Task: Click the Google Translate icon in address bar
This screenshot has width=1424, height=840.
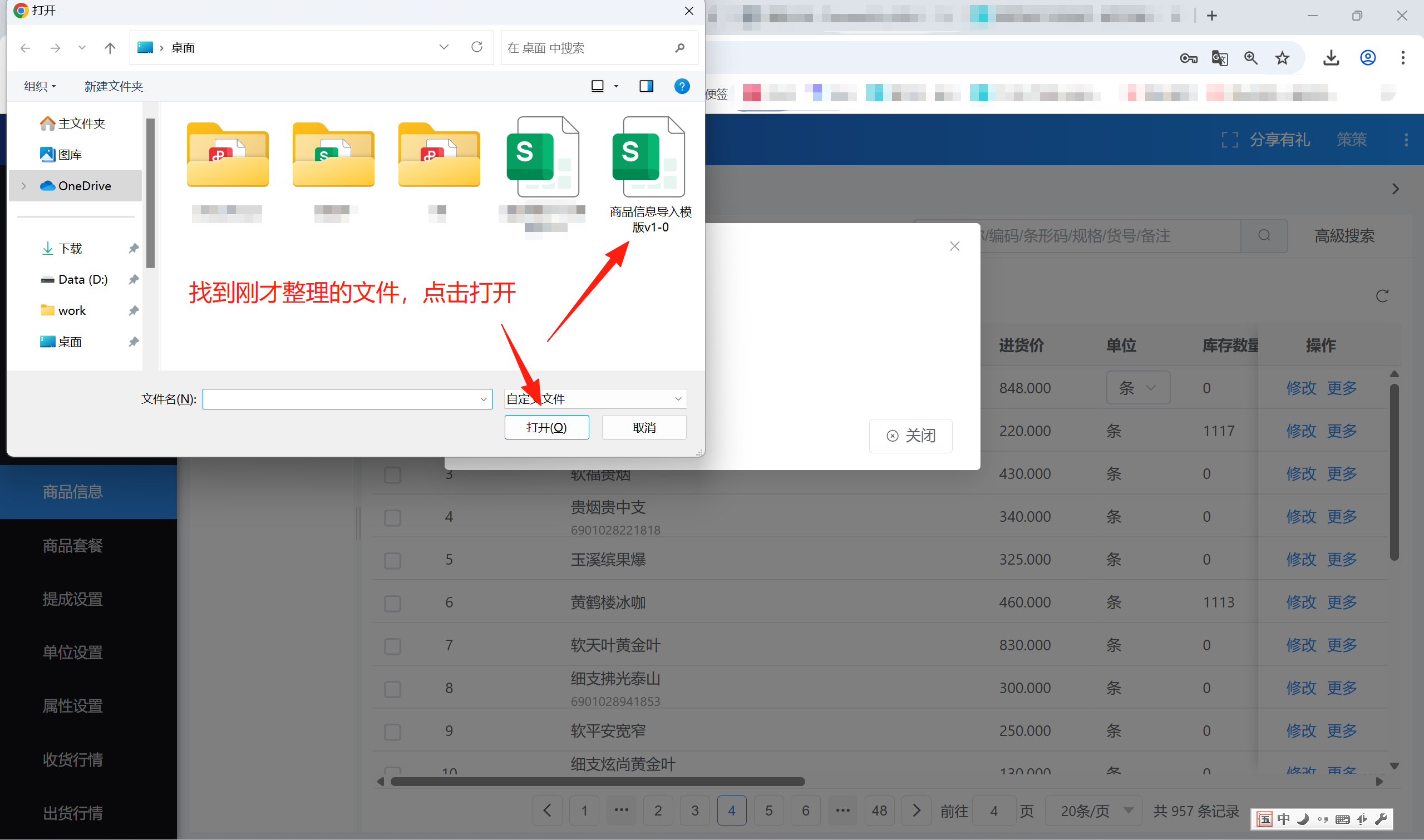Action: tap(1219, 58)
